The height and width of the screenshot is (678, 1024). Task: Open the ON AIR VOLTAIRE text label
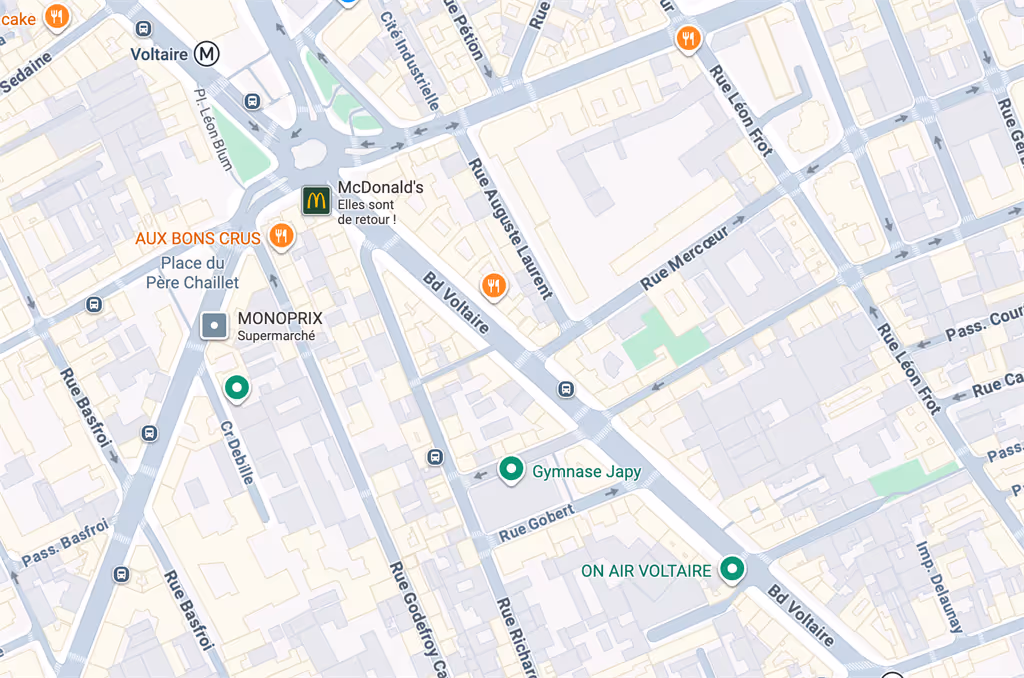tap(646, 571)
